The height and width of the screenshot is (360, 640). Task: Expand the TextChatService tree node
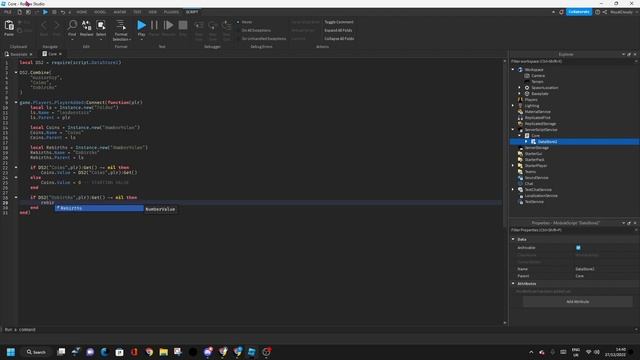point(513,189)
